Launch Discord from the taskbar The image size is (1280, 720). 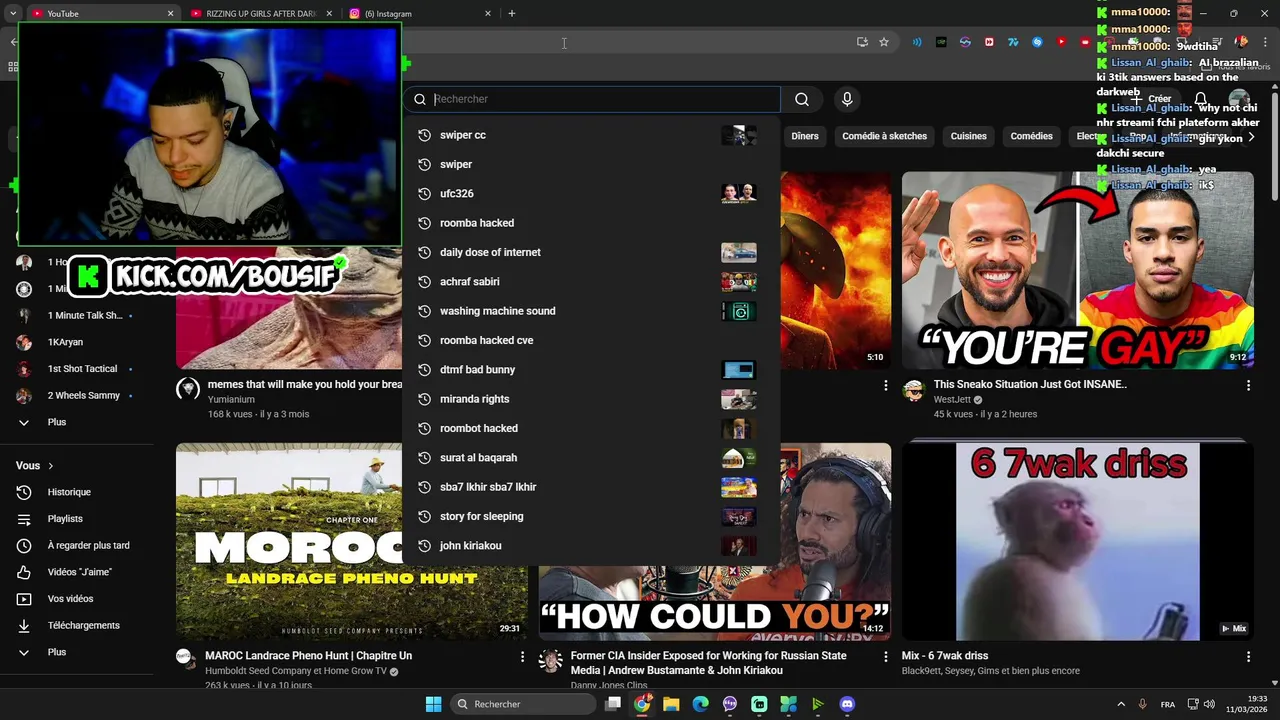pos(847,704)
